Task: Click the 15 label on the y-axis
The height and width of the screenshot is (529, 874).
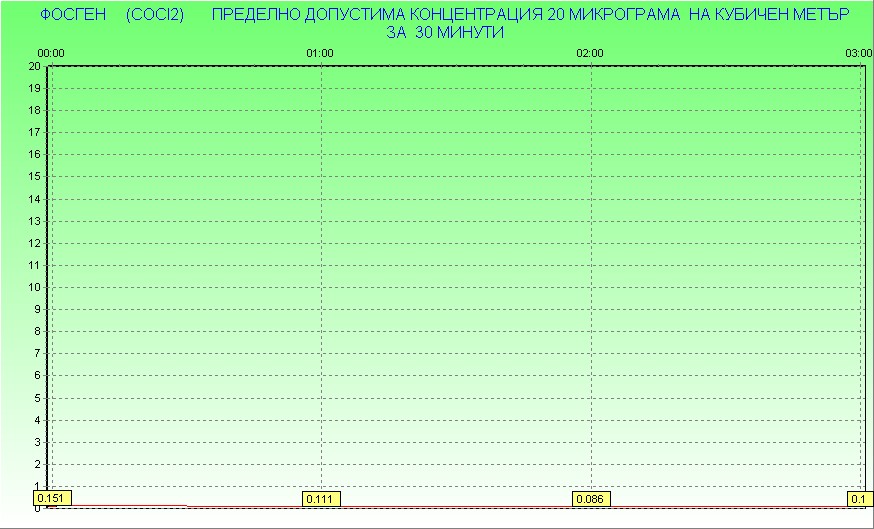Action: (x=34, y=177)
